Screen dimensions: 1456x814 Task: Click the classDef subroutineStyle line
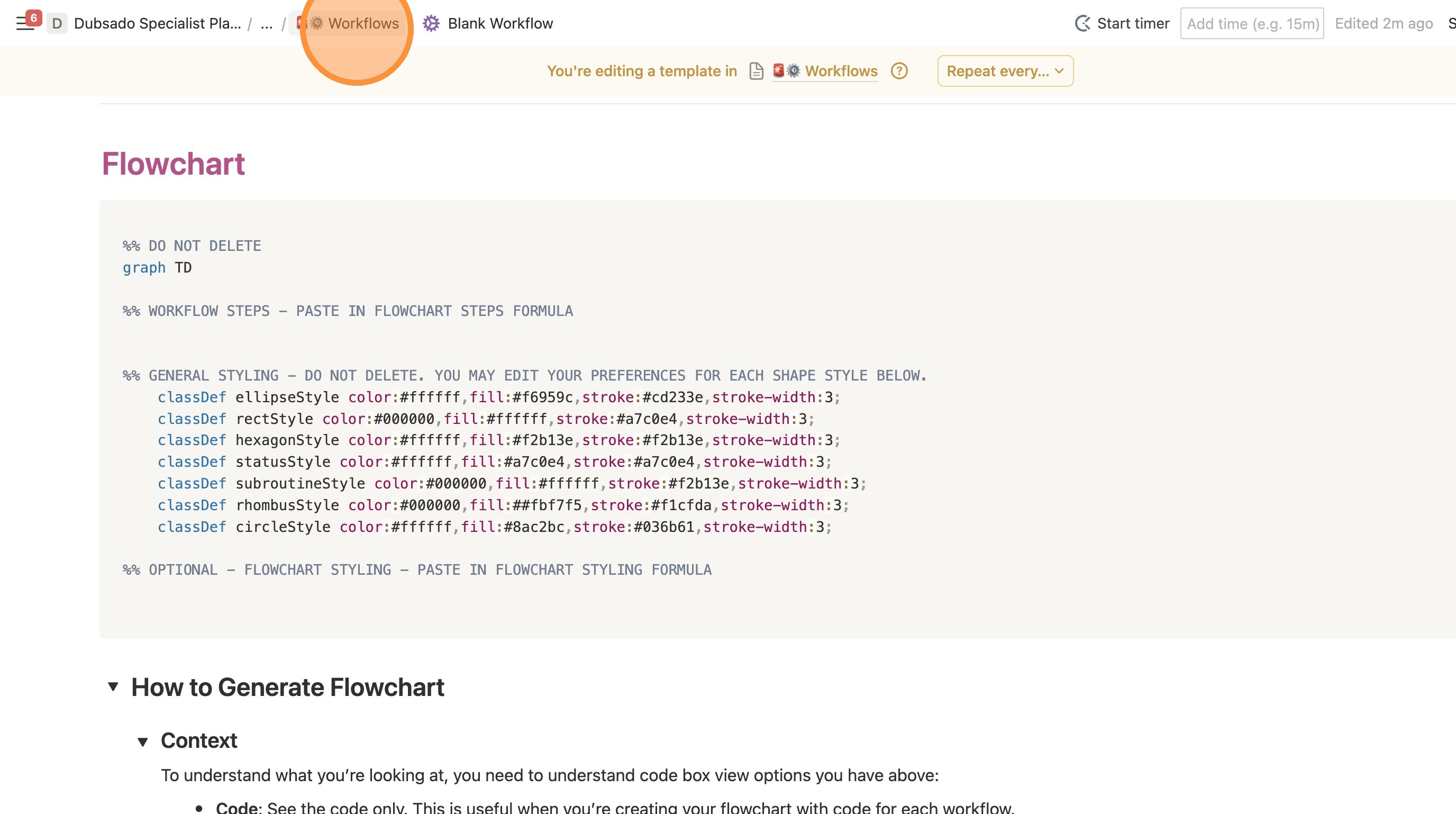(x=512, y=483)
